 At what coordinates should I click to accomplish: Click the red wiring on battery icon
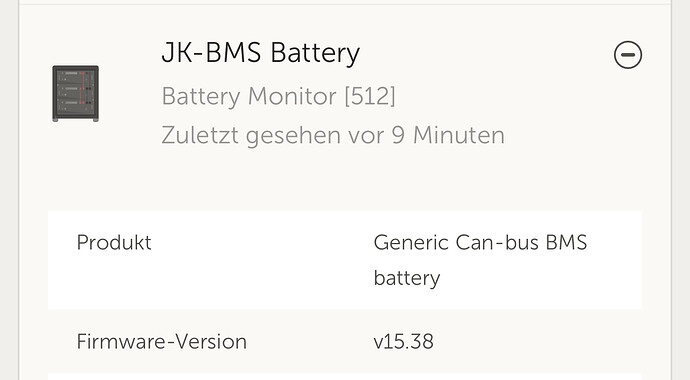pos(81,92)
